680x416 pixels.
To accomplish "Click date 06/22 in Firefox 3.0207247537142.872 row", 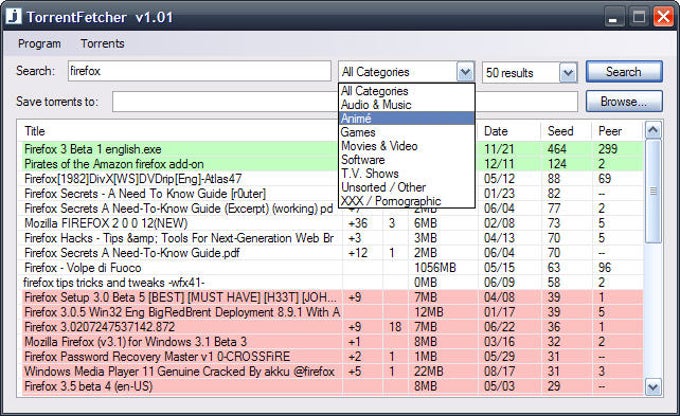I will (x=499, y=327).
